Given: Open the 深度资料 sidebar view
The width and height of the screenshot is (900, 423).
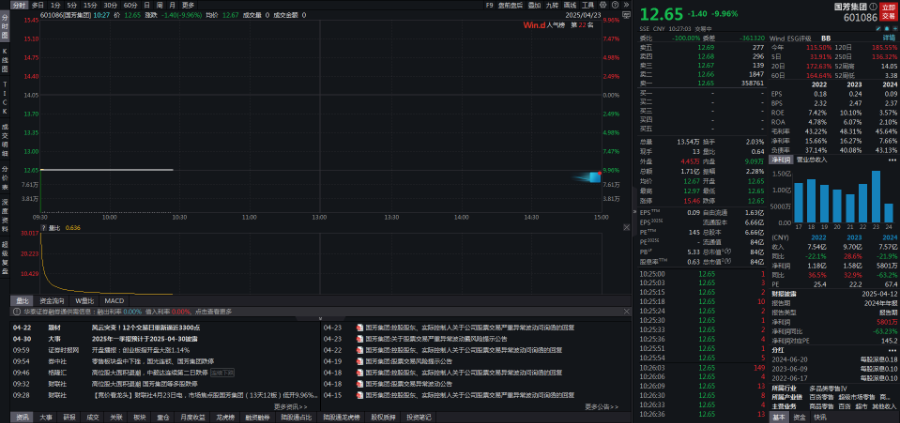Looking at the screenshot, I should [x=5, y=215].
